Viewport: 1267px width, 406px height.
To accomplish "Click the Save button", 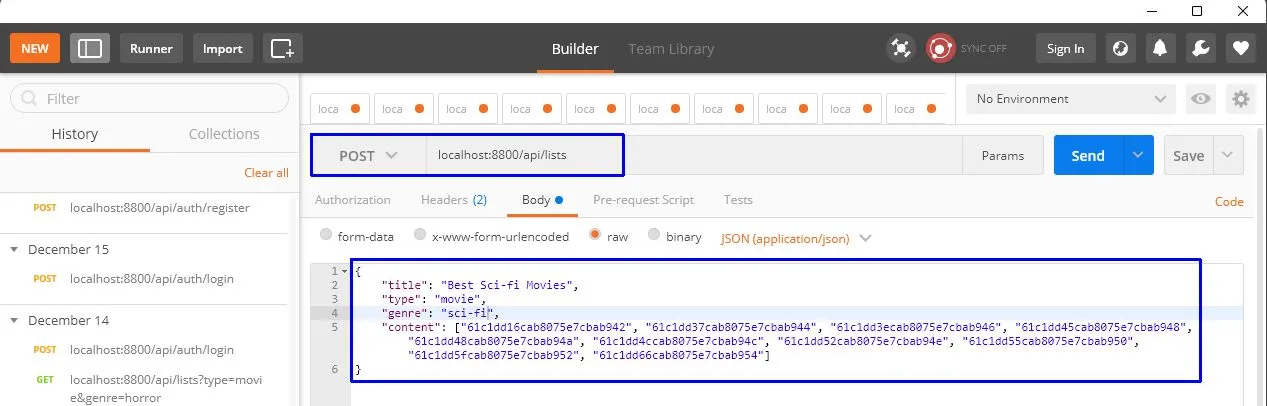I will click(1189, 156).
